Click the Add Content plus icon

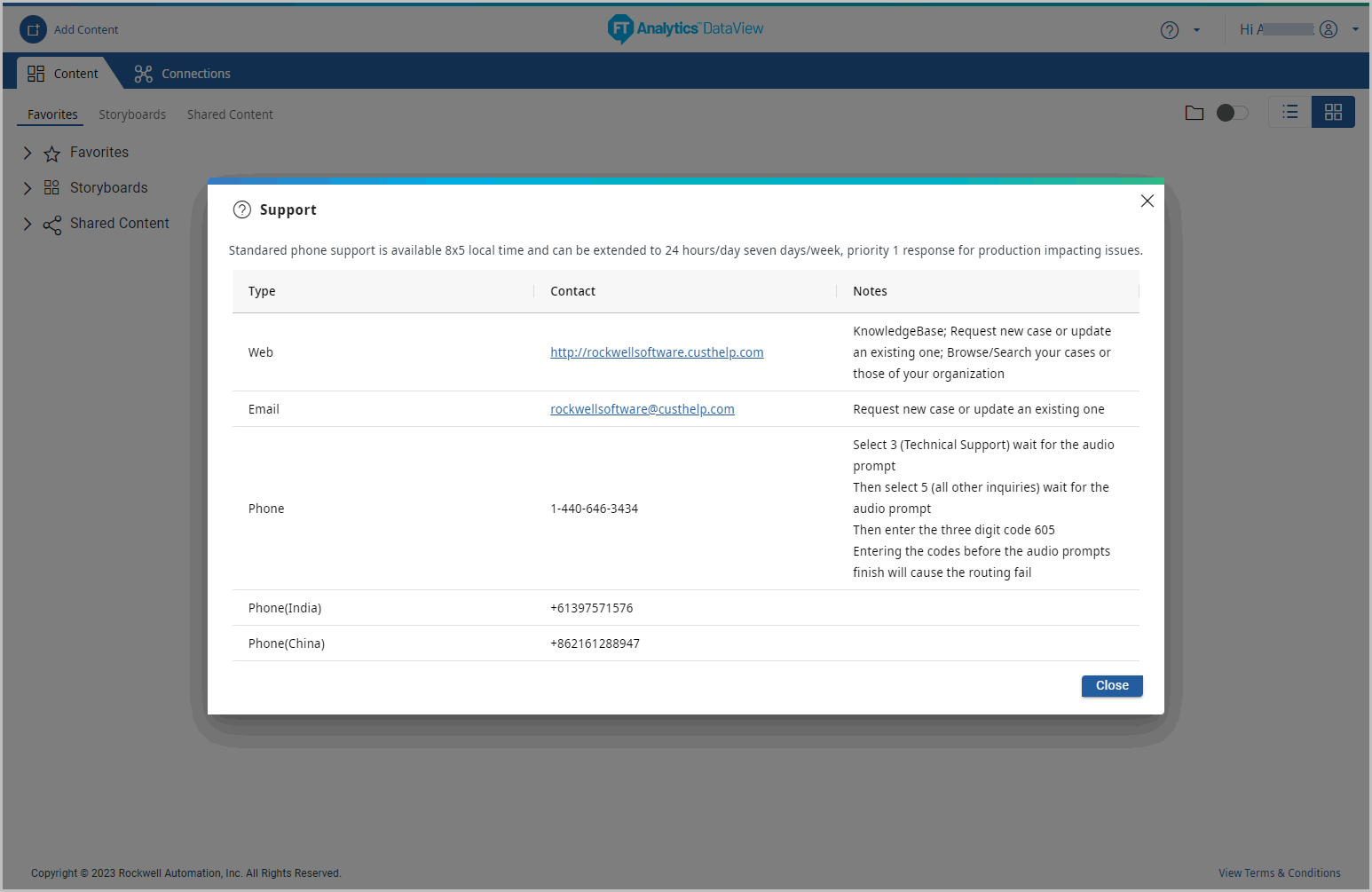(x=33, y=29)
